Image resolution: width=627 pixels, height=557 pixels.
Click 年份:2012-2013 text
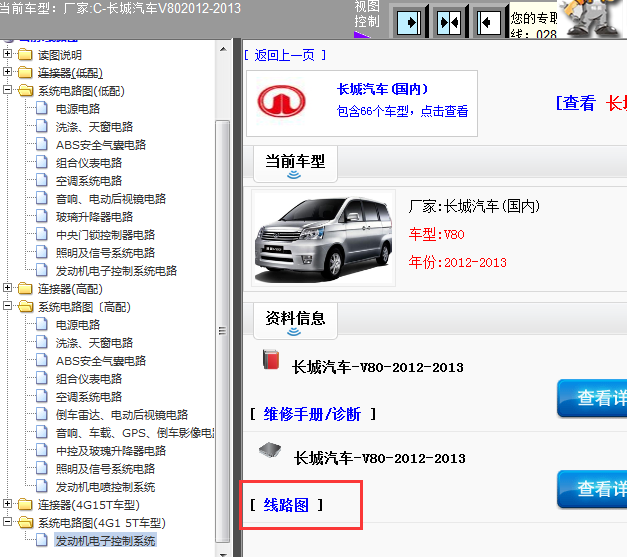point(457,262)
